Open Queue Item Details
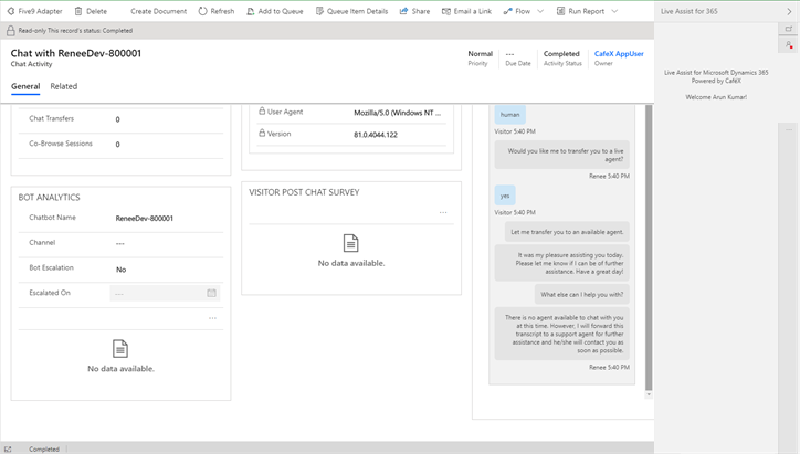The height and width of the screenshot is (454, 800). tap(351, 11)
